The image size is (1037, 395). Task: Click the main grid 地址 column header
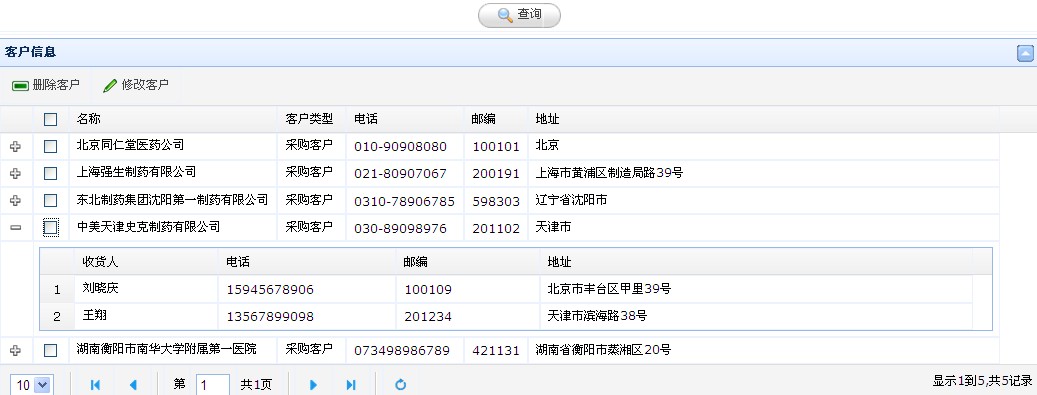click(763, 119)
